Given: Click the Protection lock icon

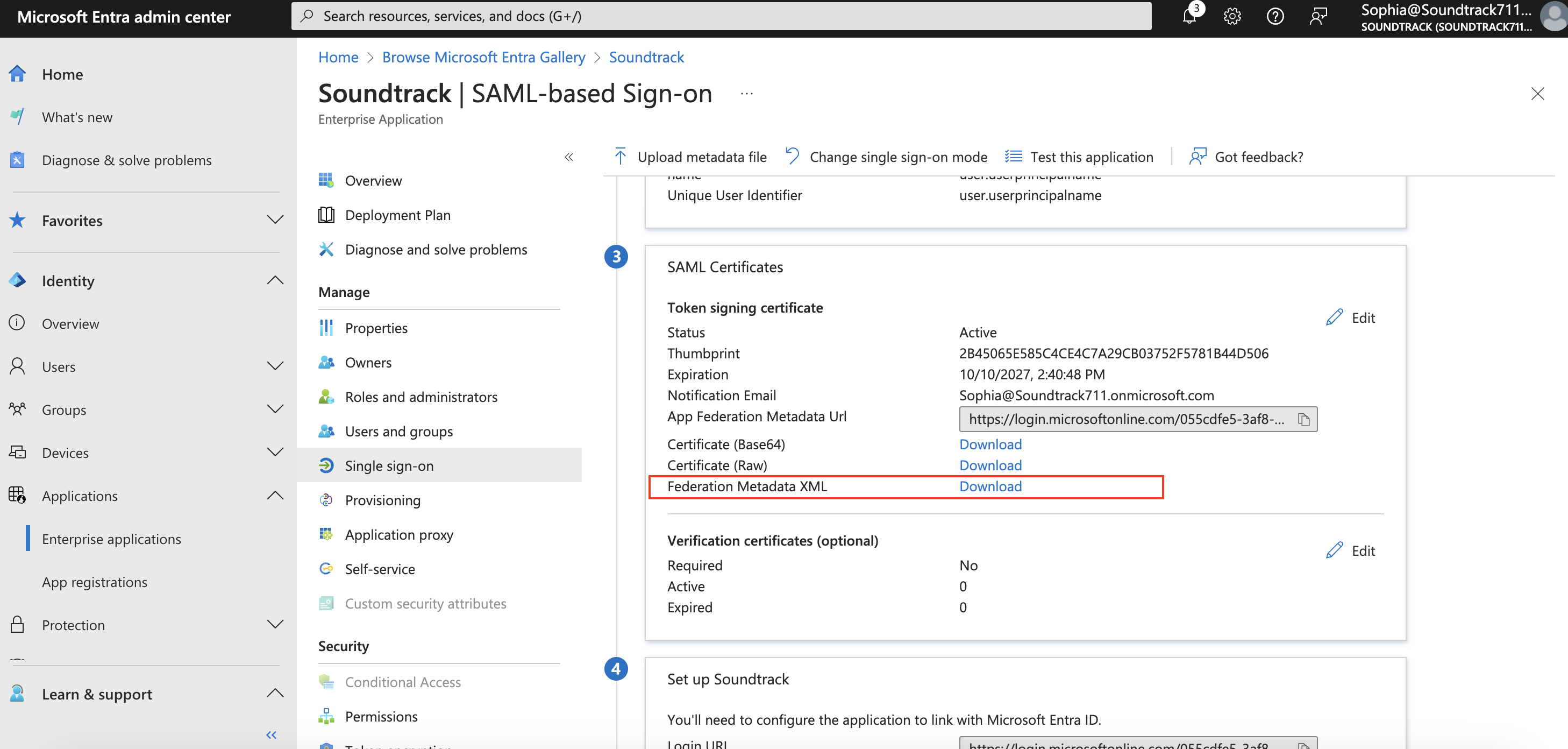Looking at the screenshot, I should pyautogui.click(x=18, y=625).
